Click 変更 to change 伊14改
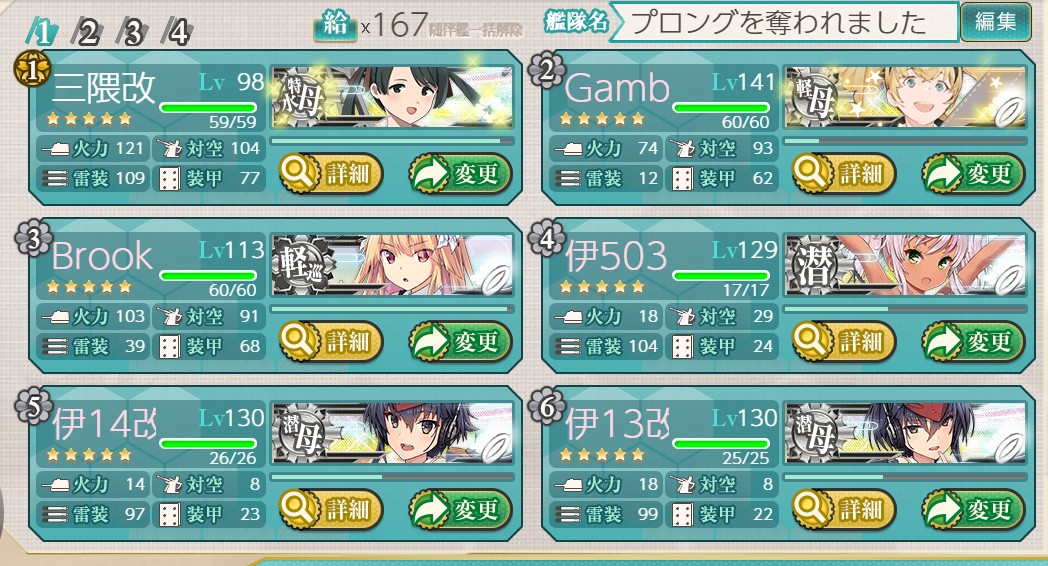Screen dimensions: 1048x566 pyautogui.click(x=460, y=510)
